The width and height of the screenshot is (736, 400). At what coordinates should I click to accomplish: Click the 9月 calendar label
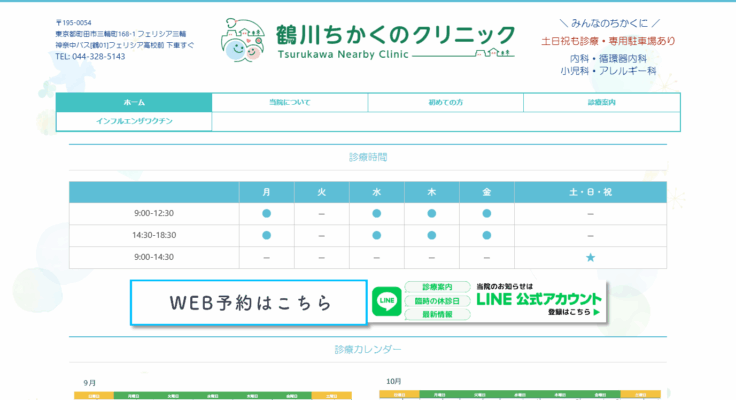(x=90, y=383)
